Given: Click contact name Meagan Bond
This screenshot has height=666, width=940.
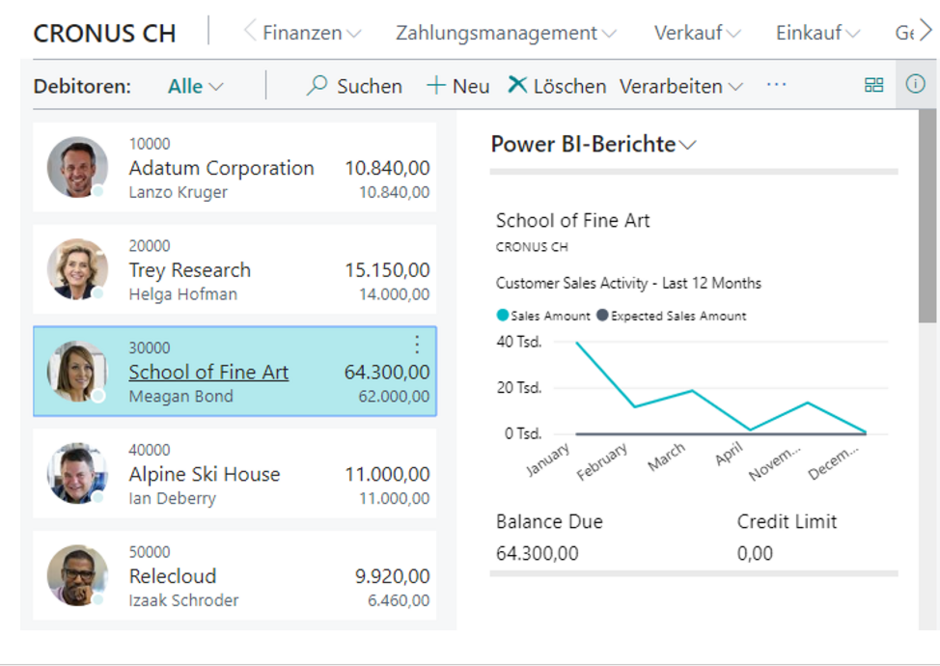Looking at the screenshot, I should point(181,396).
